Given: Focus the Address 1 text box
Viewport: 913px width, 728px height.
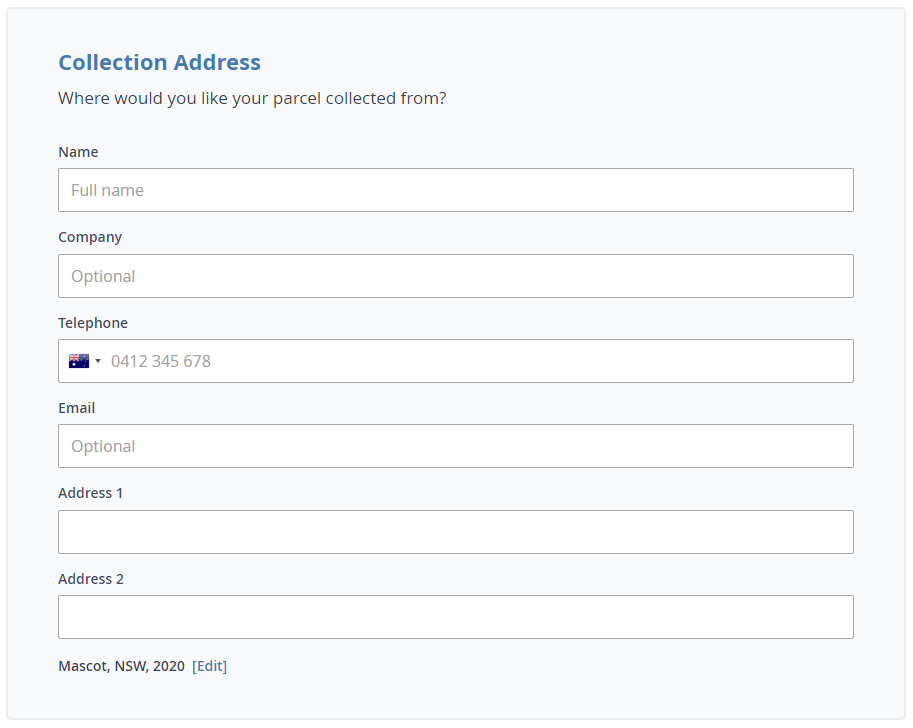Looking at the screenshot, I should (455, 532).
